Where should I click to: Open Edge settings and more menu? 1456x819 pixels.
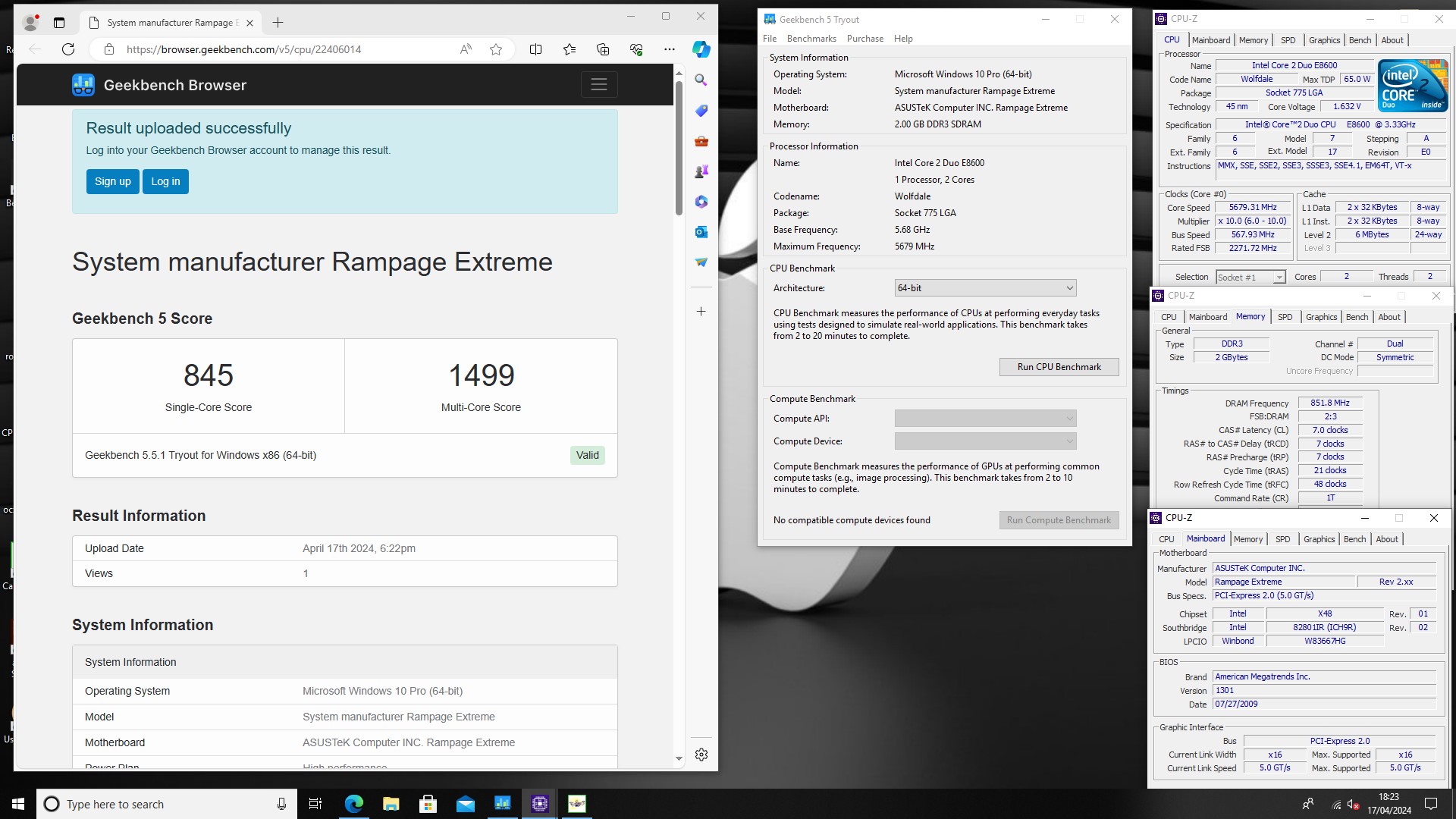669,49
